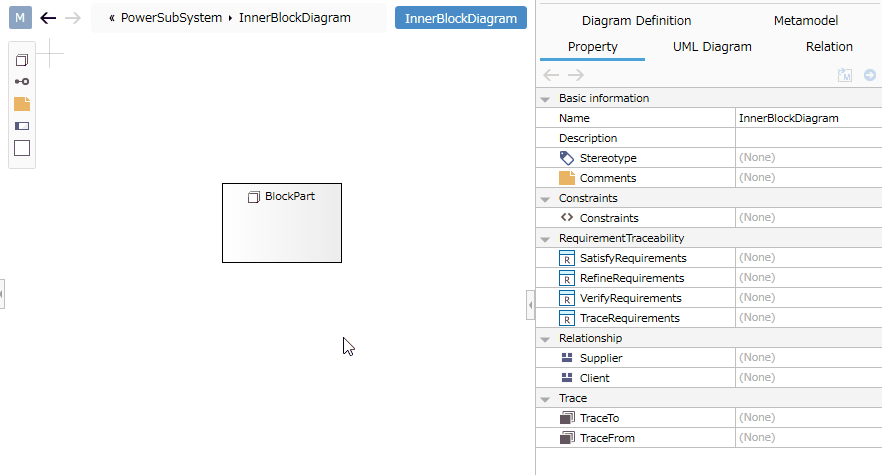The width and height of the screenshot is (882, 475).
Task: Click the Description row label
Action: [588, 138]
